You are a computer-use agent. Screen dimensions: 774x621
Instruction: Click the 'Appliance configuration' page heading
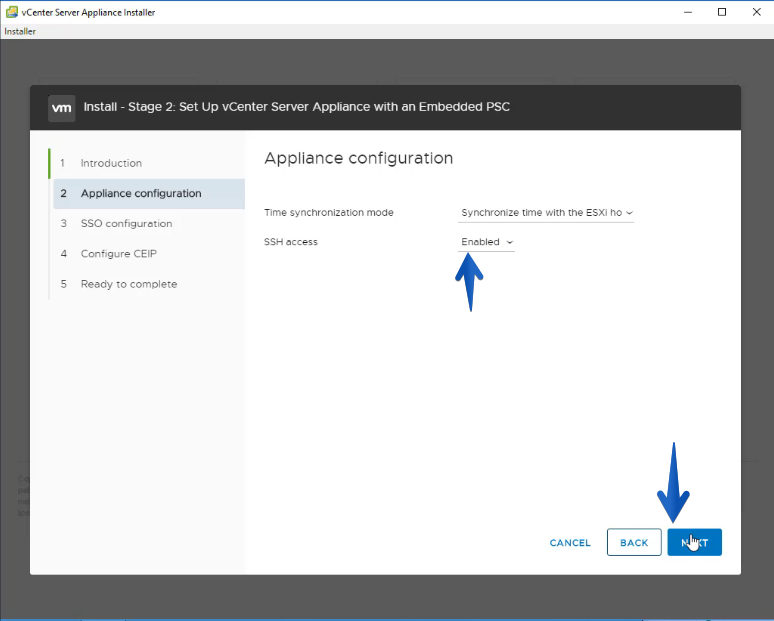click(x=358, y=158)
